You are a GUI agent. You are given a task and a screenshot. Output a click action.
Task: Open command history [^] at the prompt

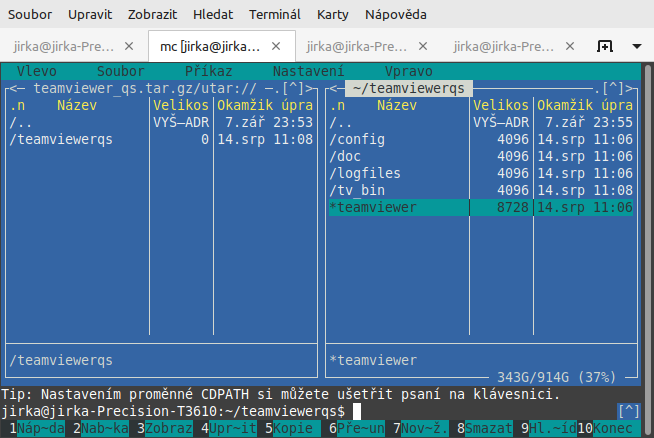tap(629, 412)
